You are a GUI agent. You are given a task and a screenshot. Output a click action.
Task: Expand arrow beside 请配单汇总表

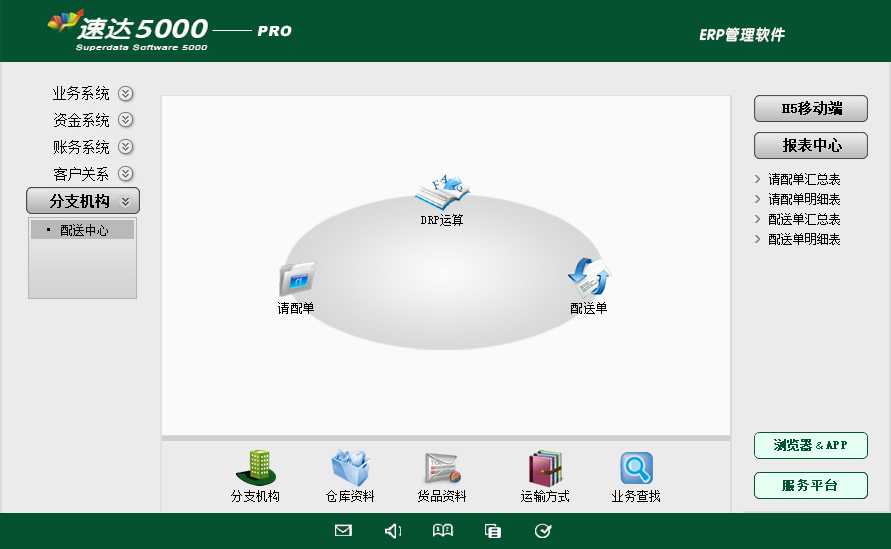point(757,180)
